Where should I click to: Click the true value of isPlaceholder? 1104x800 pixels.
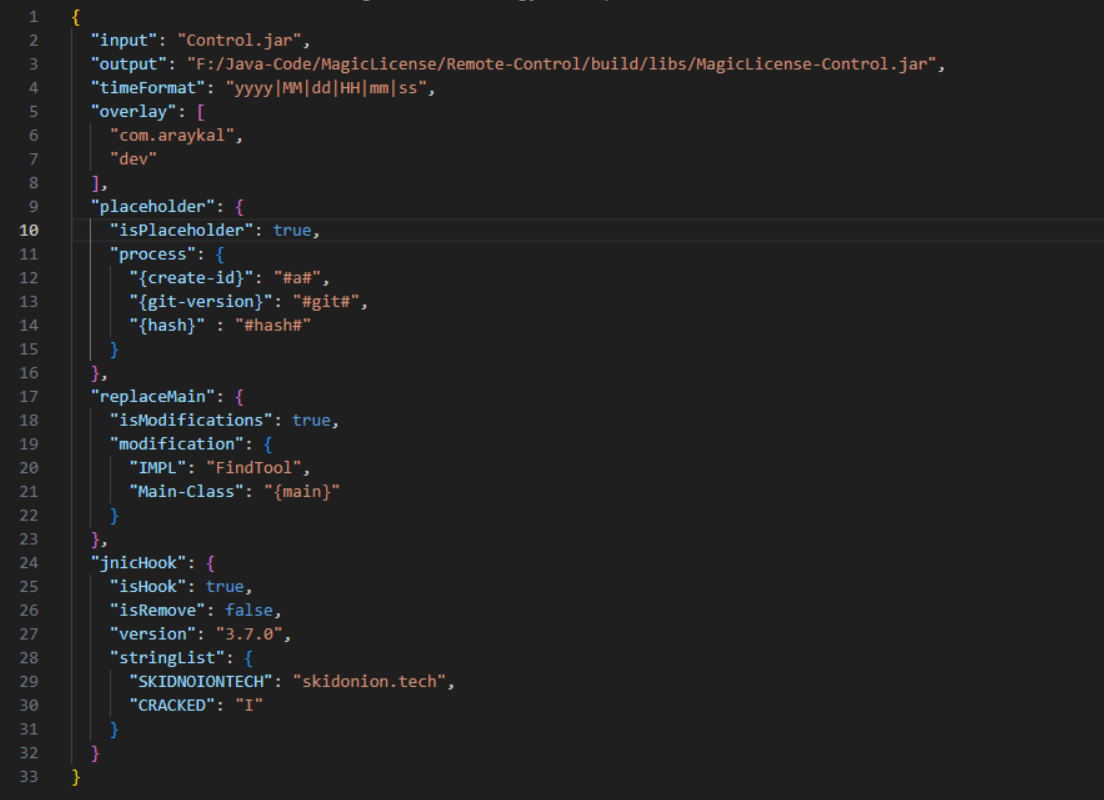292,230
